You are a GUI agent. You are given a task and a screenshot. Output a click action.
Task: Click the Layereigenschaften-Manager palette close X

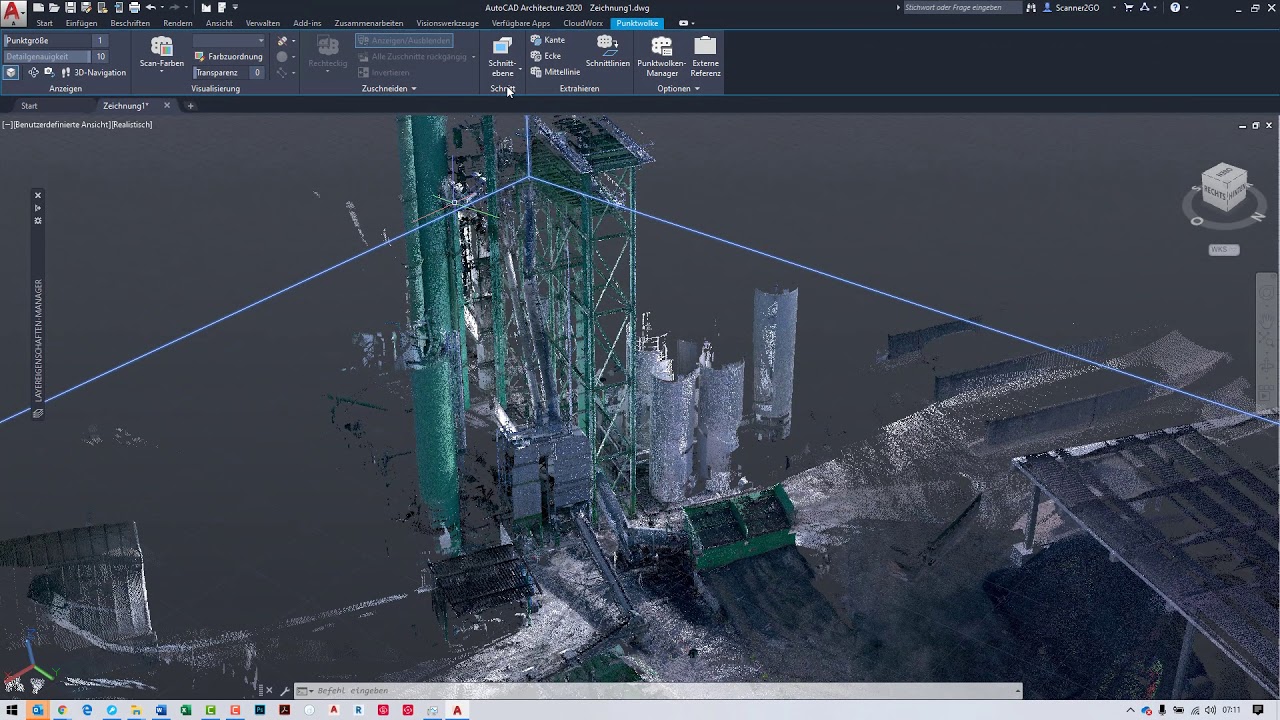click(38, 196)
